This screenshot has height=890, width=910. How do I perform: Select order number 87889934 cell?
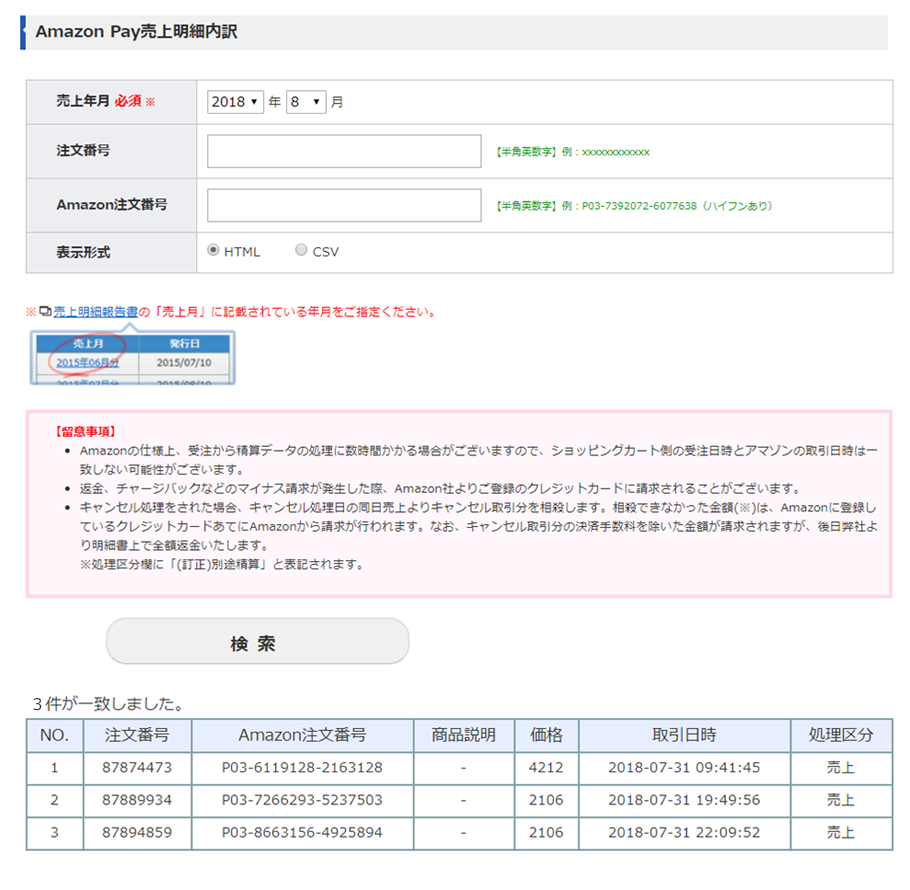coord(137,801)
